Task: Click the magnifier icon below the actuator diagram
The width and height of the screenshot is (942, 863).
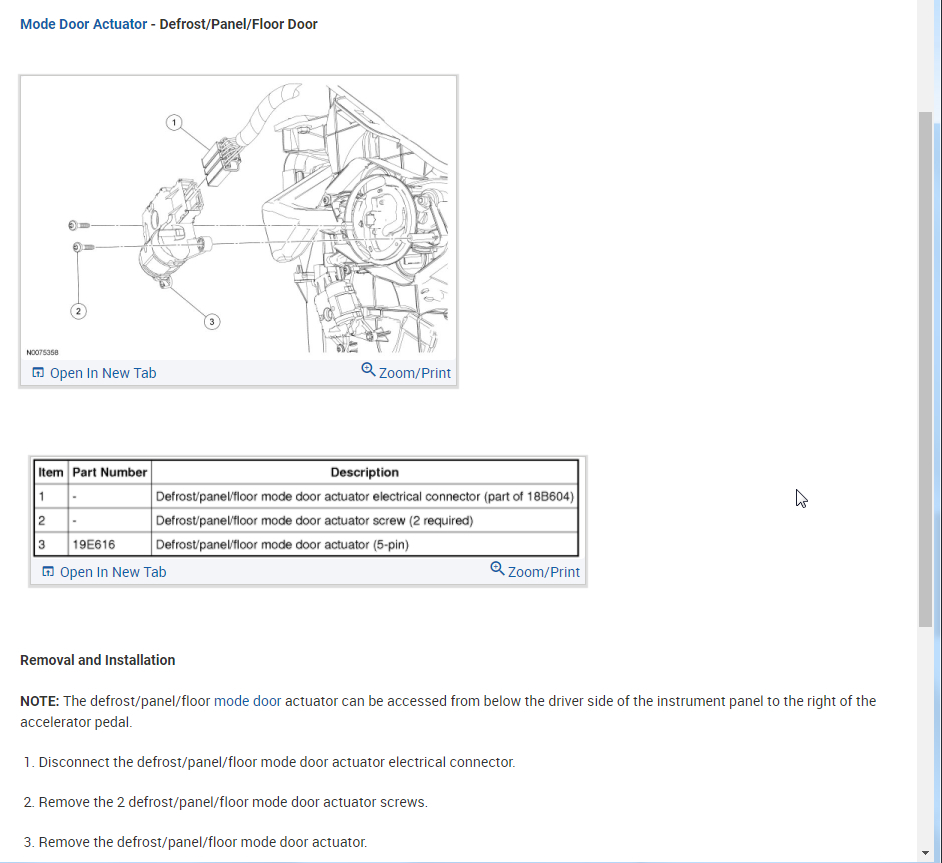Action: pyautogui.click(x=368, y=369)
